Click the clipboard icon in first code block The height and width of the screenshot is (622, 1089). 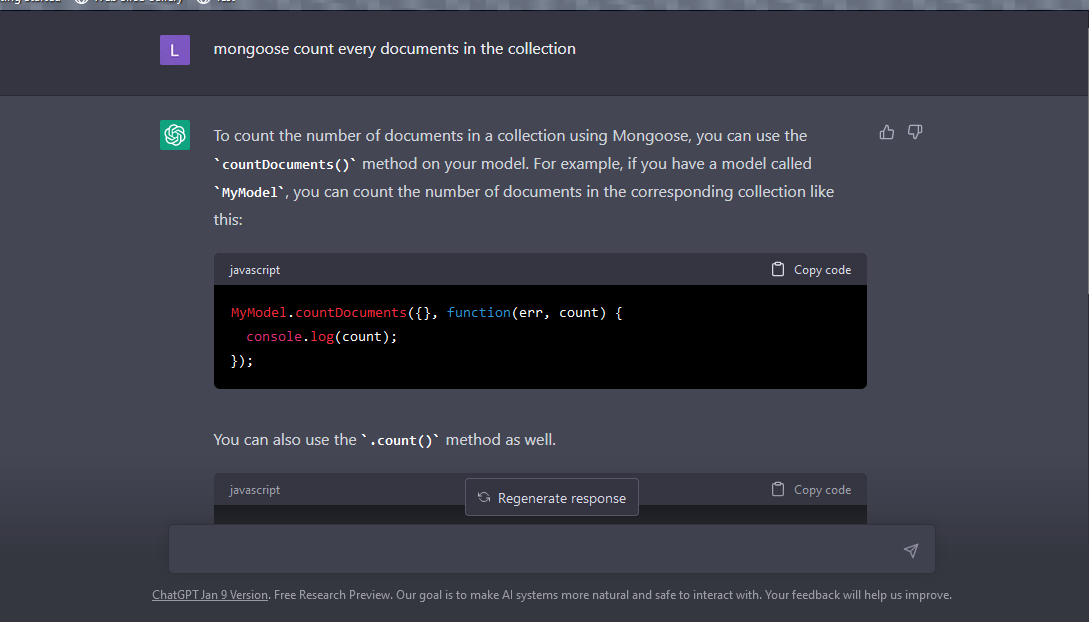[778, 269]
